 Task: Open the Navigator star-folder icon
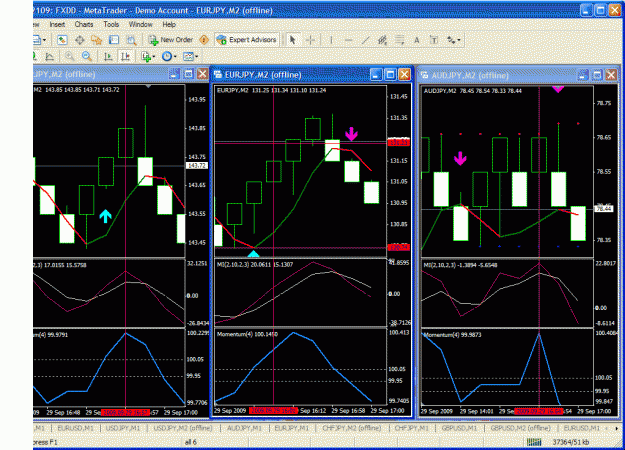(x=96, y=40)
